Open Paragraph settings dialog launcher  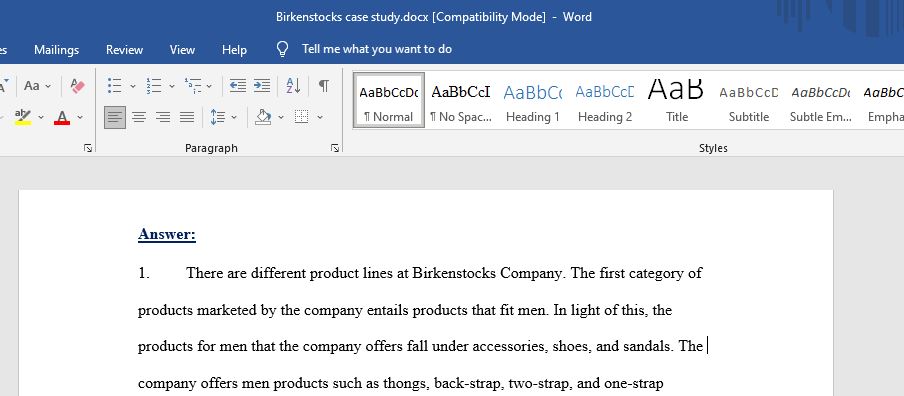(335, 148)
